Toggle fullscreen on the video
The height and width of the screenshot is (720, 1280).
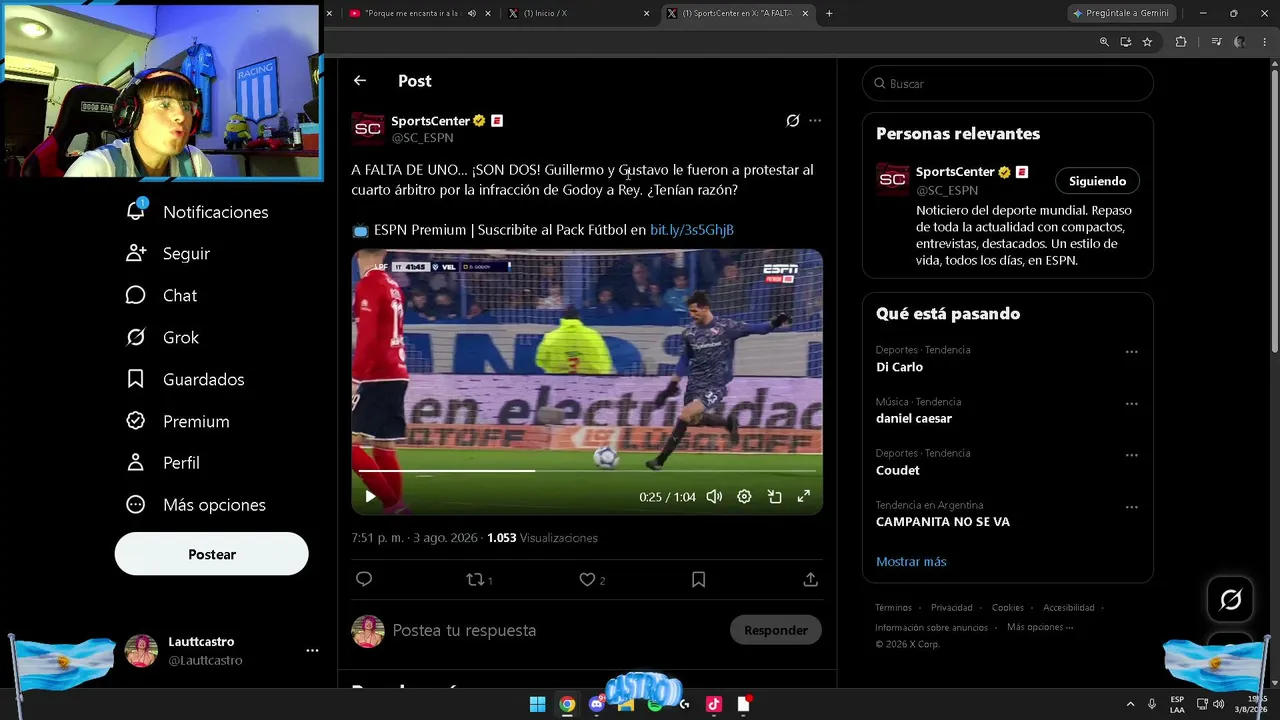pyautogui.click(x=803, y=496)
